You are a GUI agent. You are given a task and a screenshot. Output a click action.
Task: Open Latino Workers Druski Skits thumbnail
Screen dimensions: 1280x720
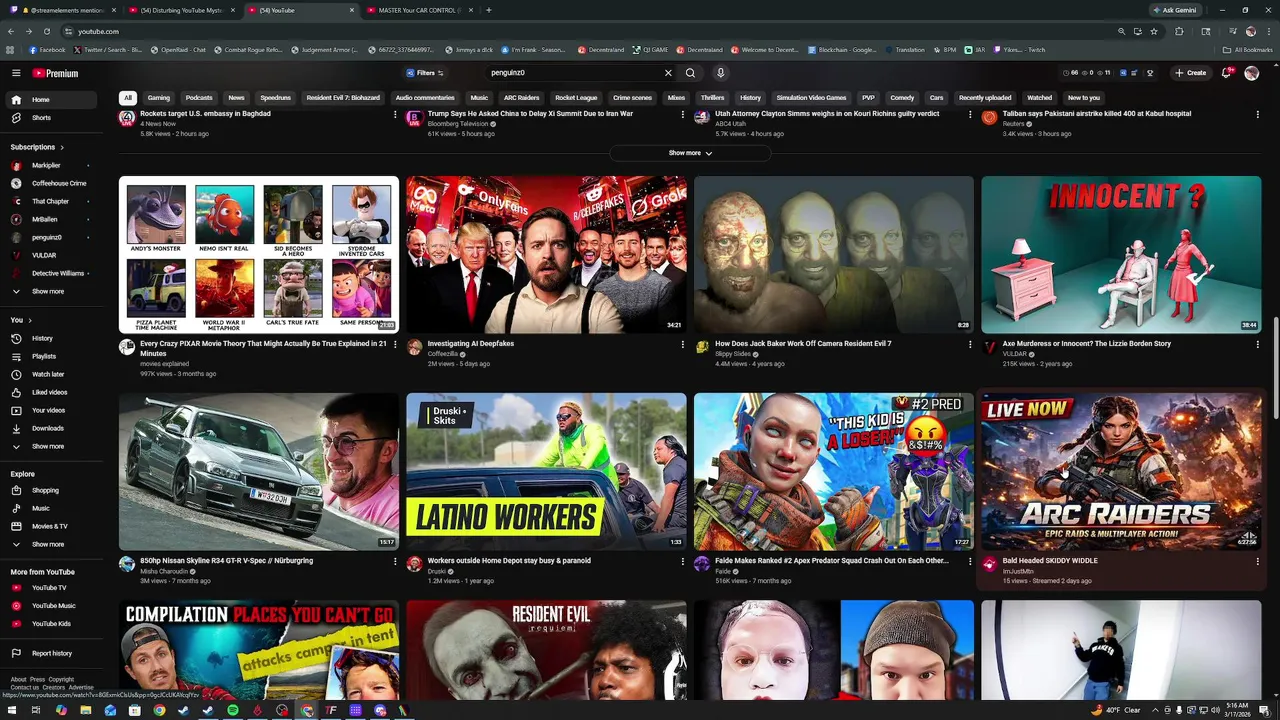546,472
